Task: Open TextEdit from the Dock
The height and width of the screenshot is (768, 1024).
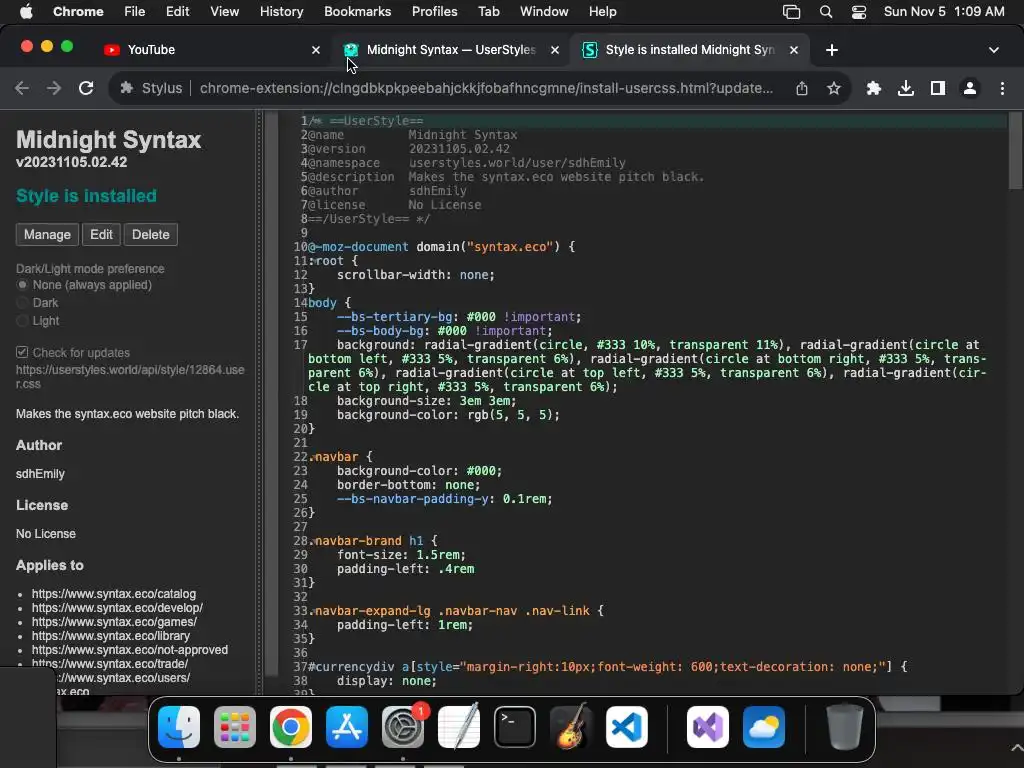Action: click(458, 727)
